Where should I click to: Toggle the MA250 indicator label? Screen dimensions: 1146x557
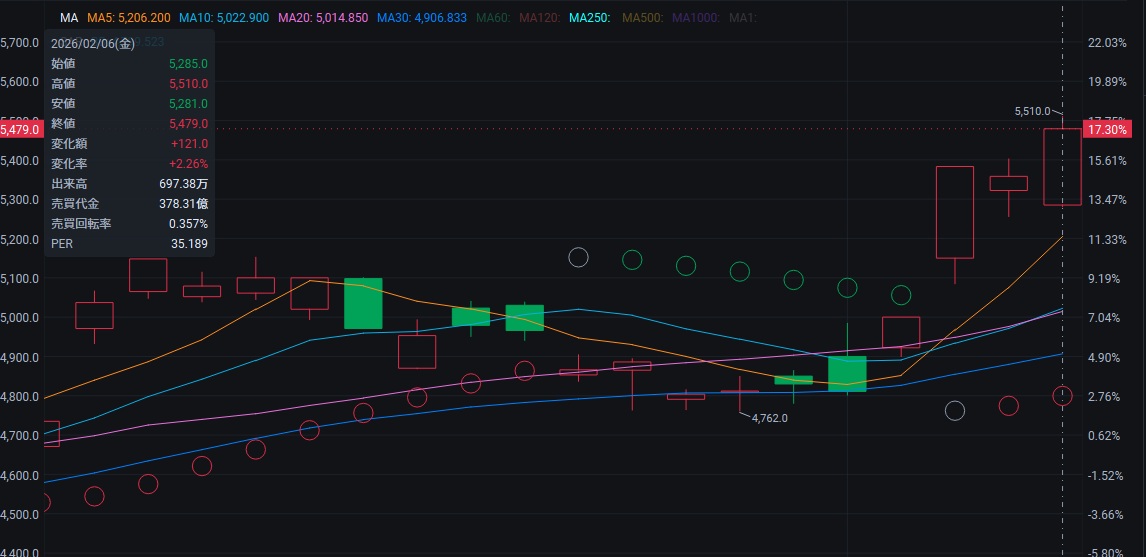[x=590, y=18]
